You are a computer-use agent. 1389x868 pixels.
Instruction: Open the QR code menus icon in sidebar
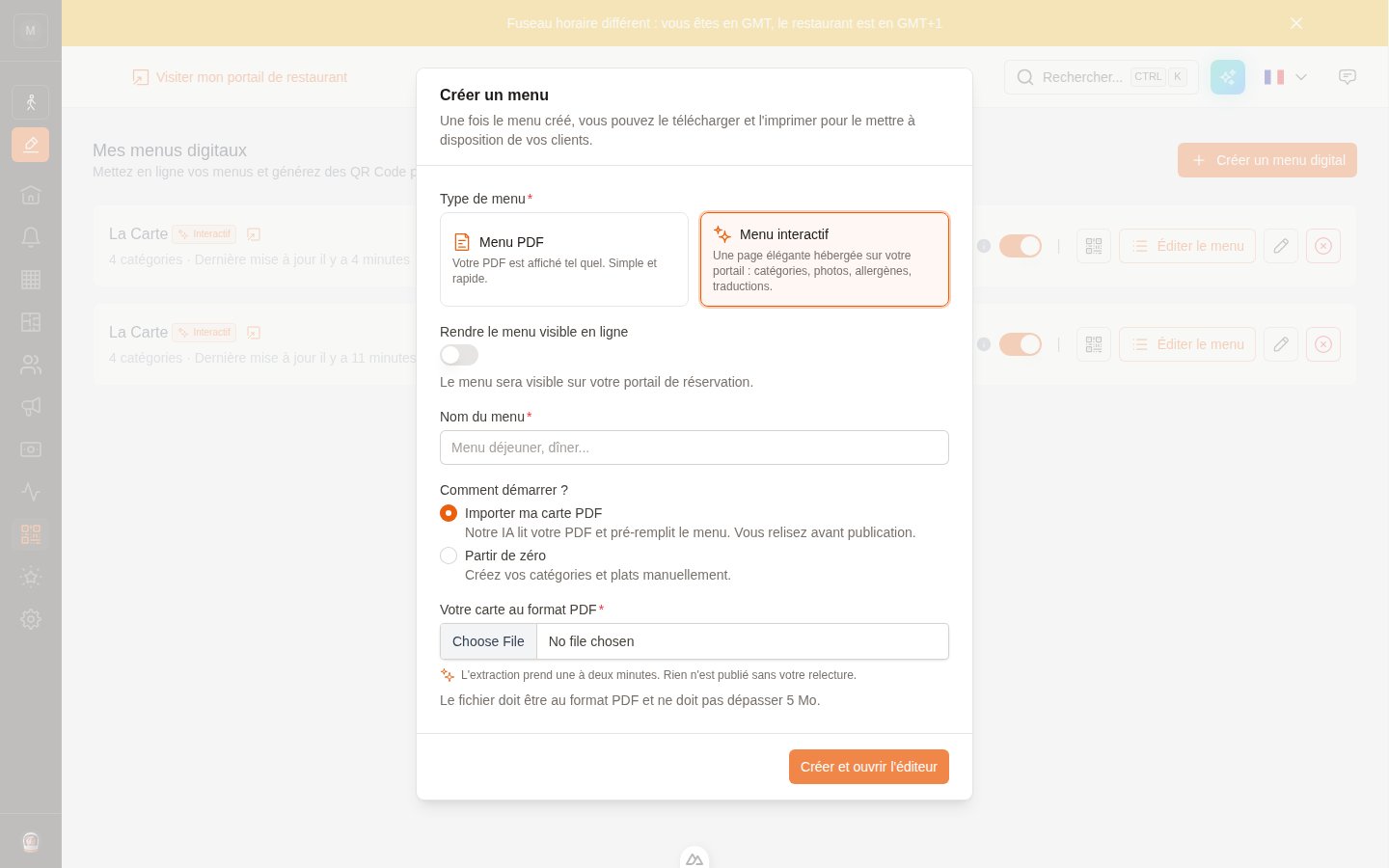point(31,534)
